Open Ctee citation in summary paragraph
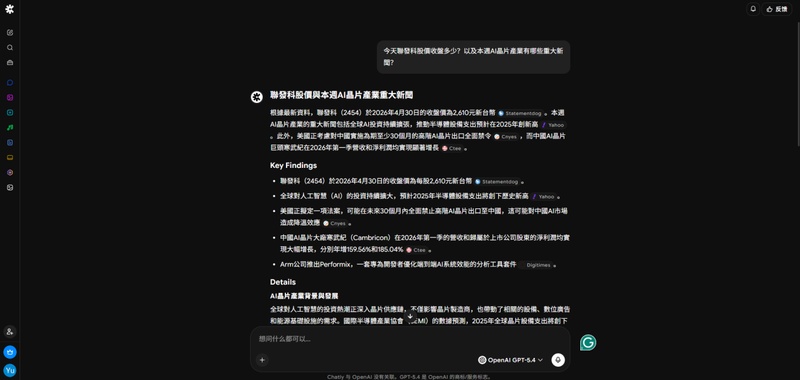The width and height of the screenshot is (800, 380). click(452, 148)
